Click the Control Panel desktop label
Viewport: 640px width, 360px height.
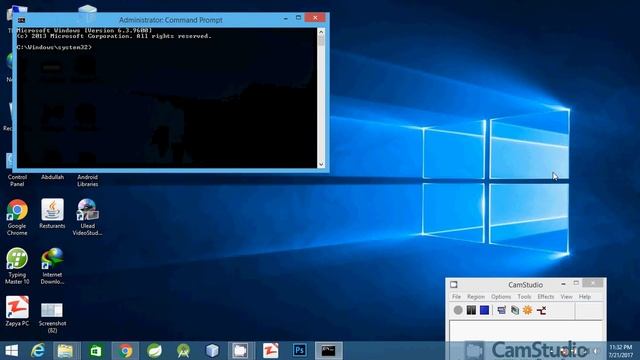pos(17,180)
